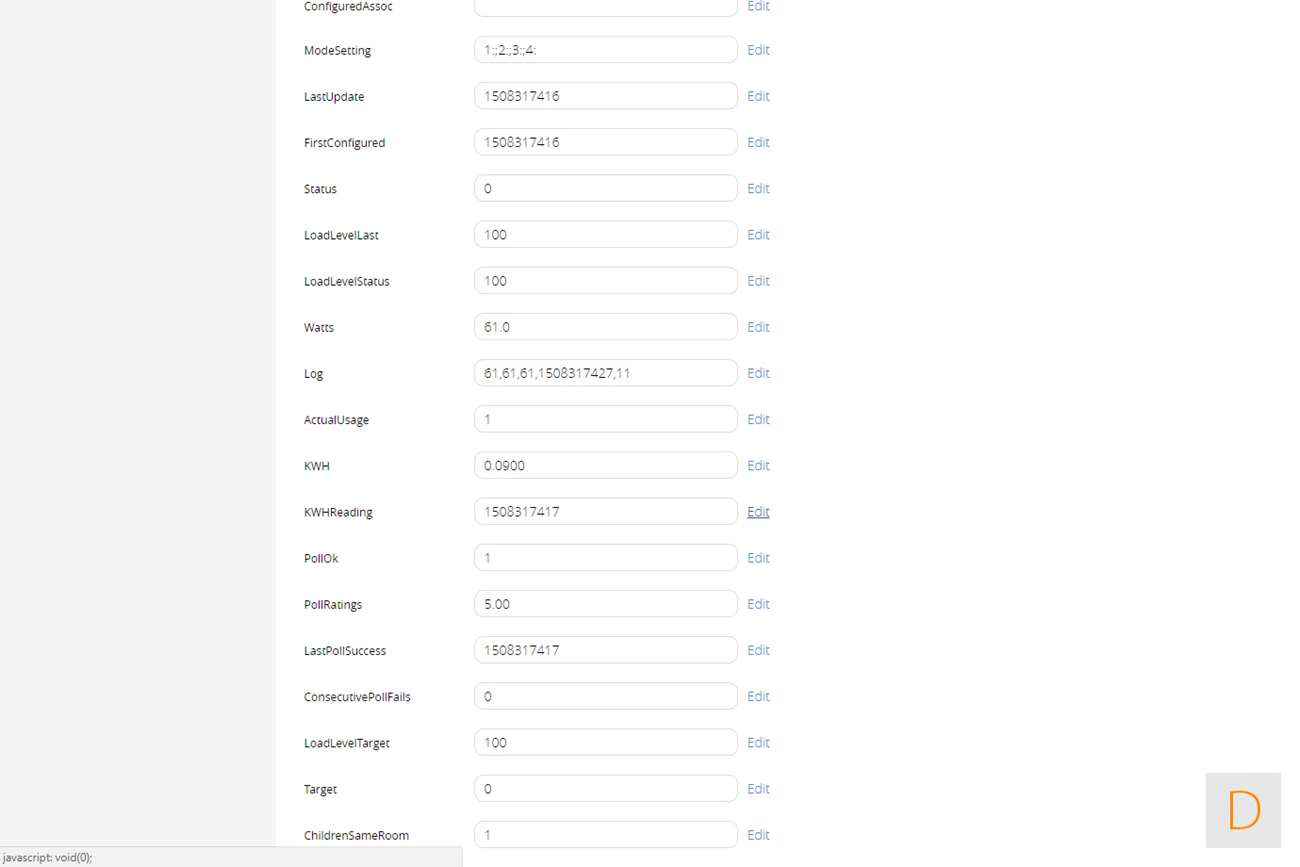
Task: Click Edit link next to LastUpdate
Action: pos(758,96)
